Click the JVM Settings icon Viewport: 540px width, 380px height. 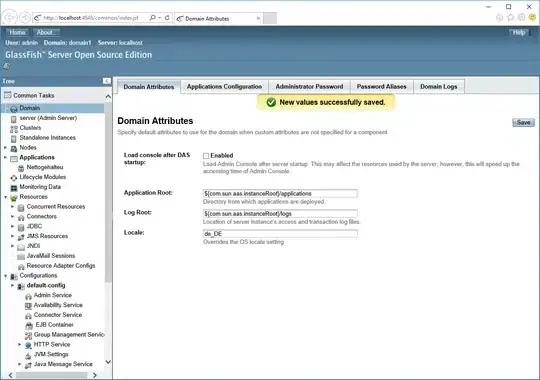[x=28, y=355]
